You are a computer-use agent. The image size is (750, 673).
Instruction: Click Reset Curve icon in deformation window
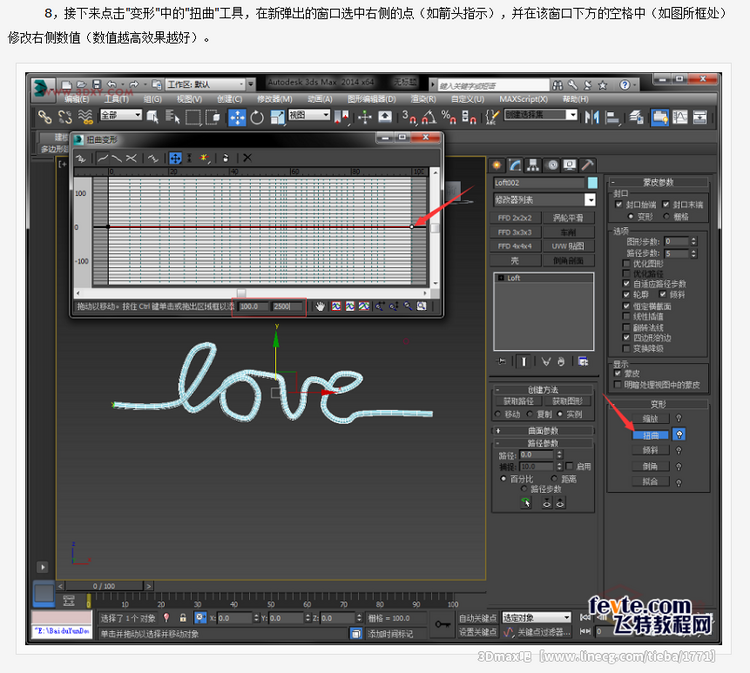tap(226, 158)
